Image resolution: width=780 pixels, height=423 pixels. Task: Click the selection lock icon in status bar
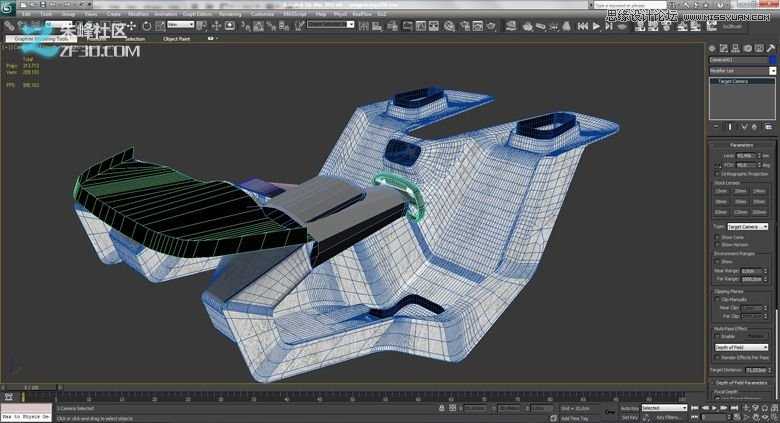coord(441,408)
